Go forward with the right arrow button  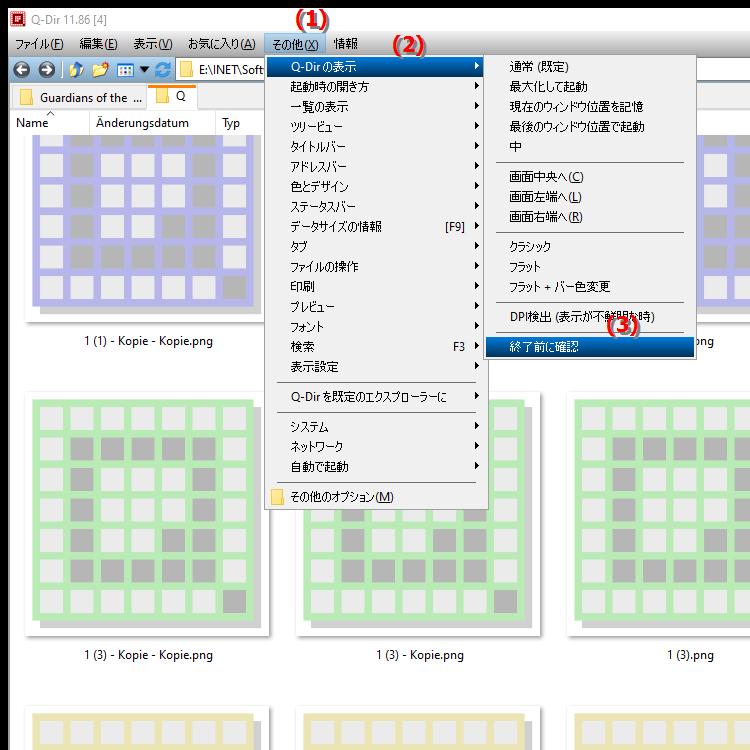pos(46,70)
